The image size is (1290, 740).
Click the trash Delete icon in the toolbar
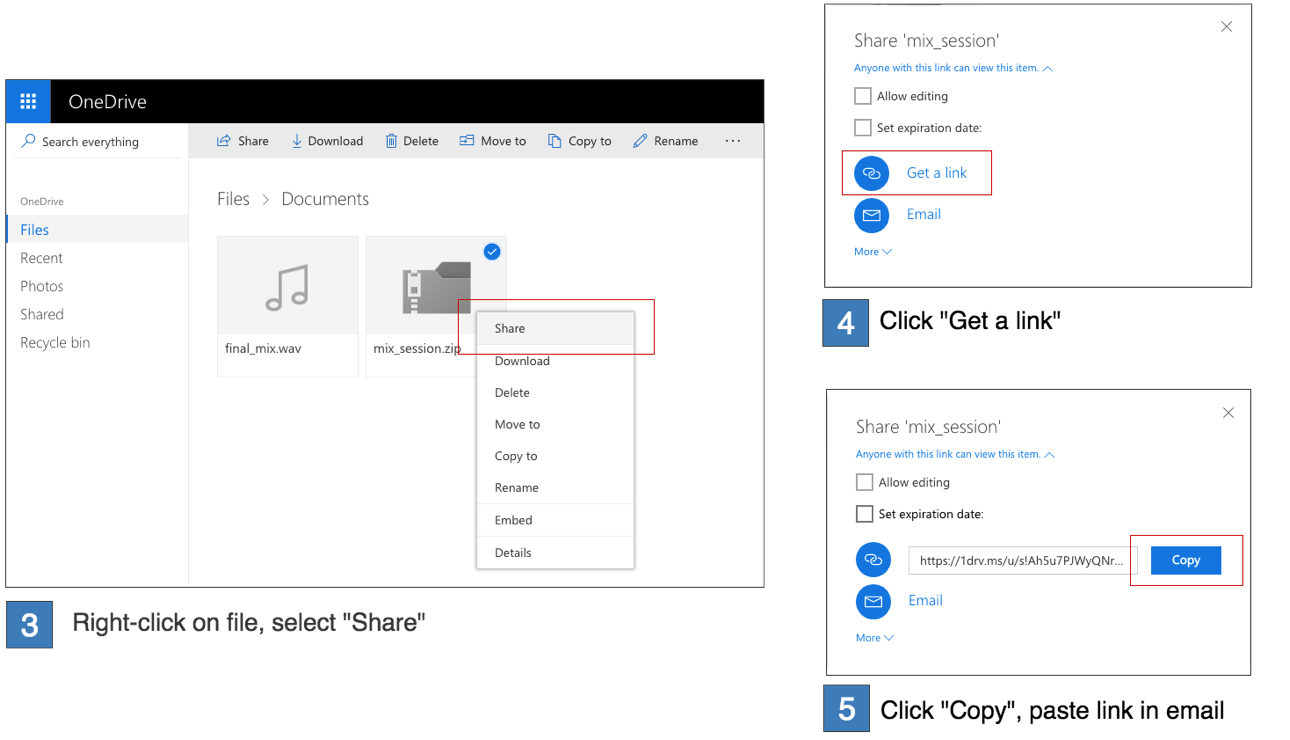tap(391, 141)
